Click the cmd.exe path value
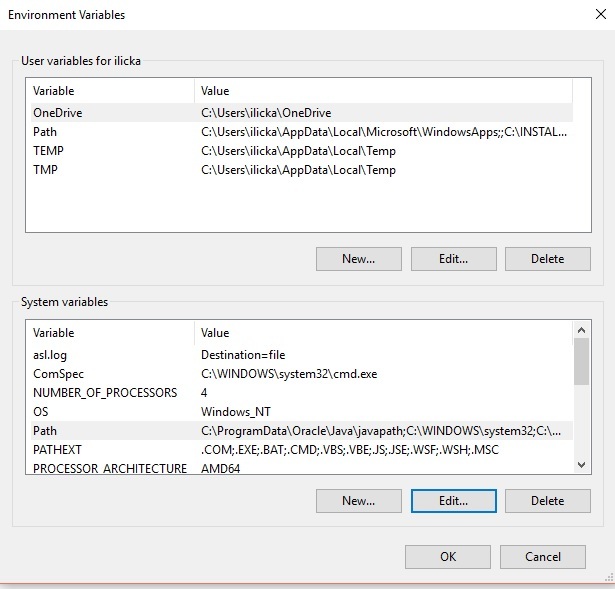Viewport: 615px width, 589px height. tap(289, 374)
